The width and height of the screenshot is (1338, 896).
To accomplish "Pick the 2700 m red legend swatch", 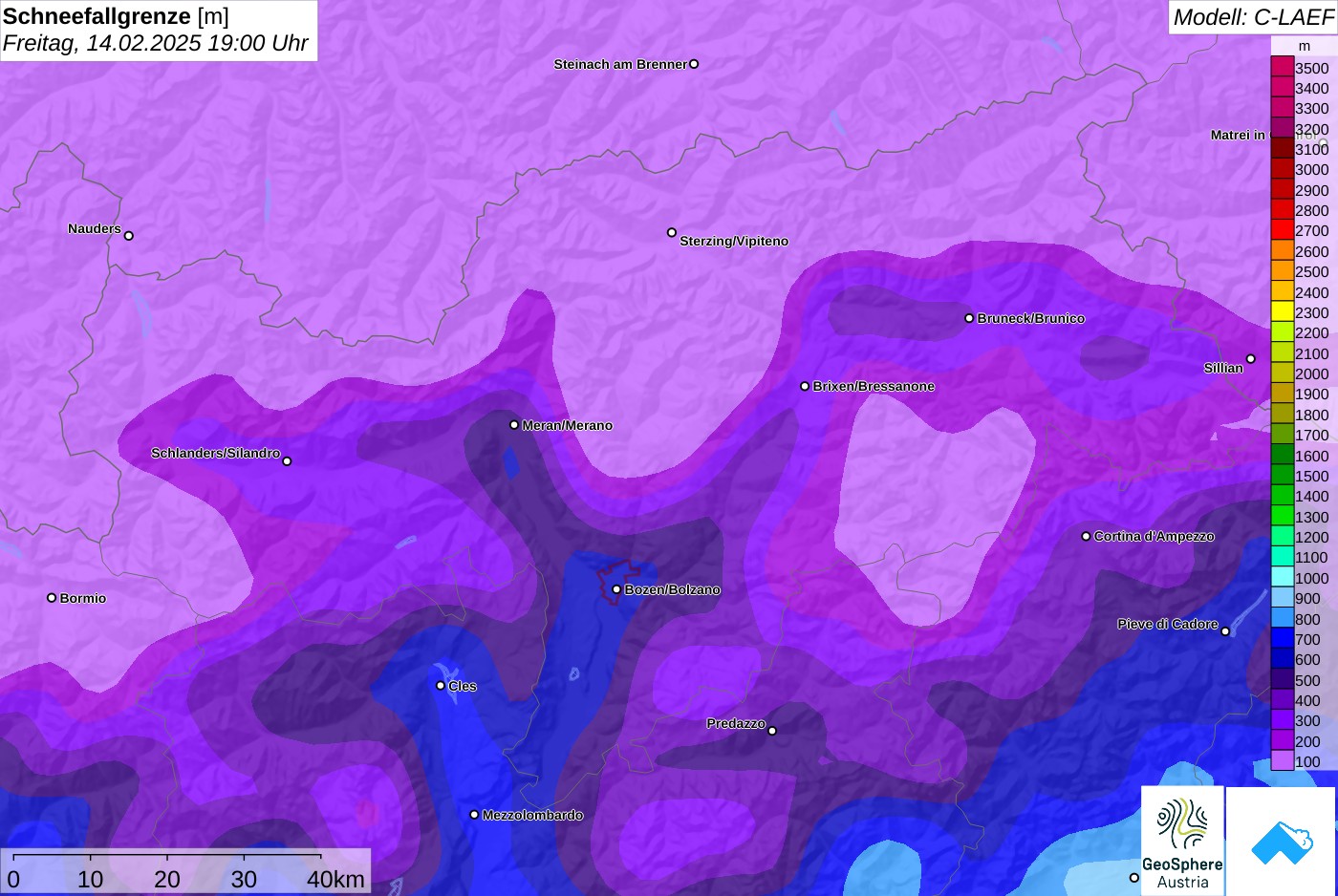I will tap(1282, 230).
